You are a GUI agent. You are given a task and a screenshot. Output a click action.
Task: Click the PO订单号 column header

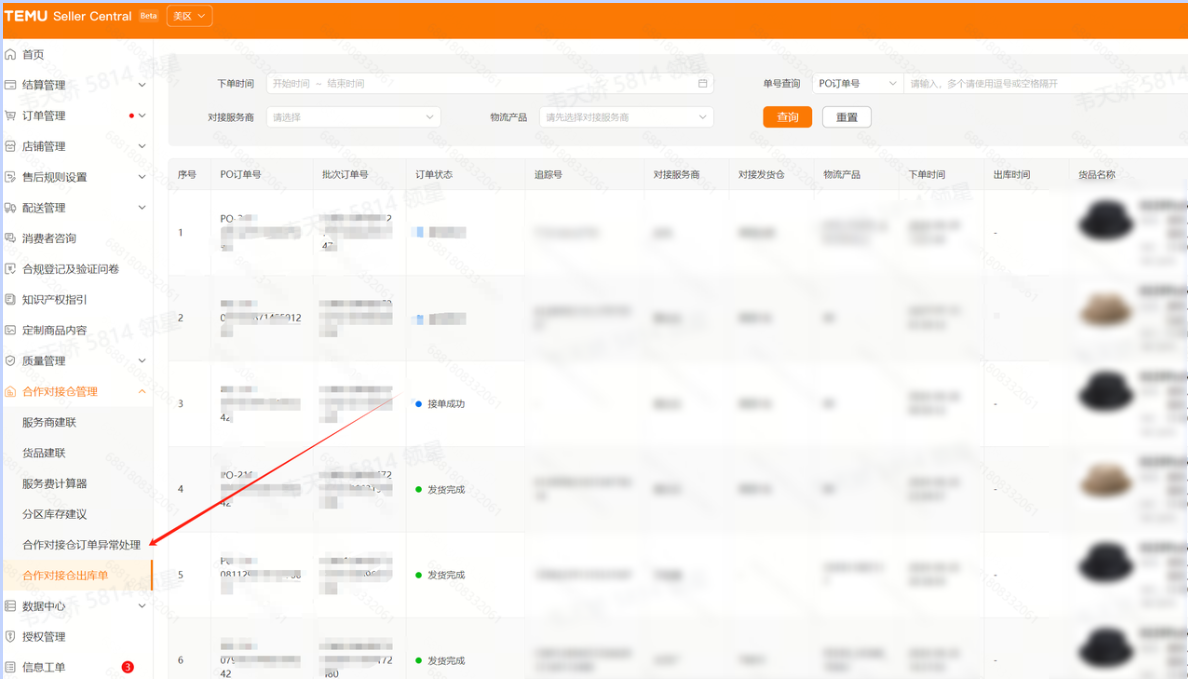pos(241,174)
